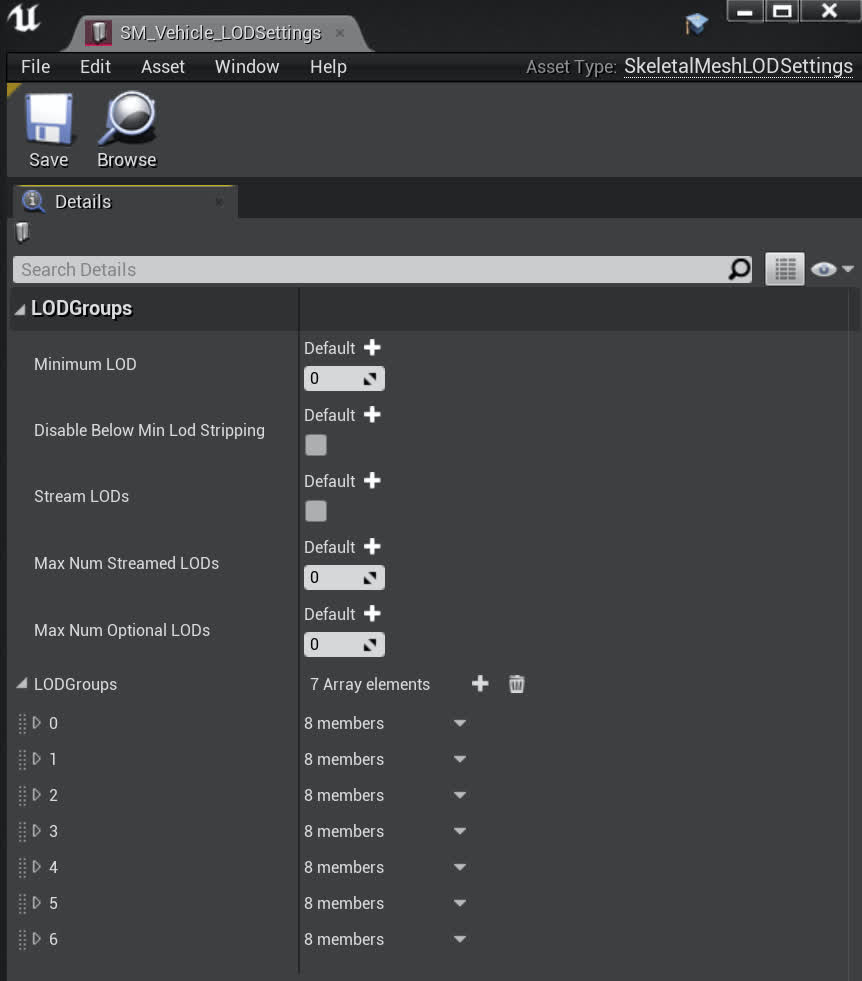Viewport: 862px width, 981px height.
Task: Collapse the LODGroups category header
Action: 20,309
